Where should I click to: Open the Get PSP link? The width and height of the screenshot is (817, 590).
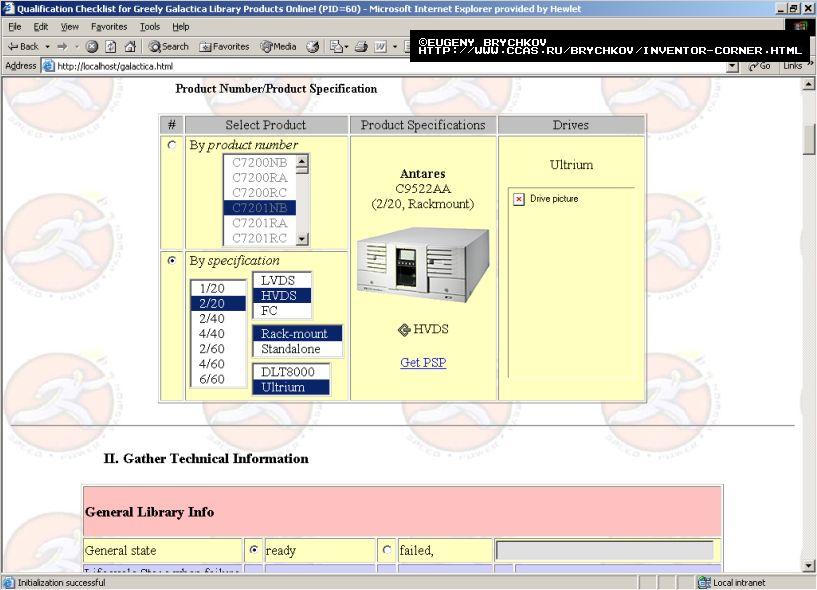point(423,363)
